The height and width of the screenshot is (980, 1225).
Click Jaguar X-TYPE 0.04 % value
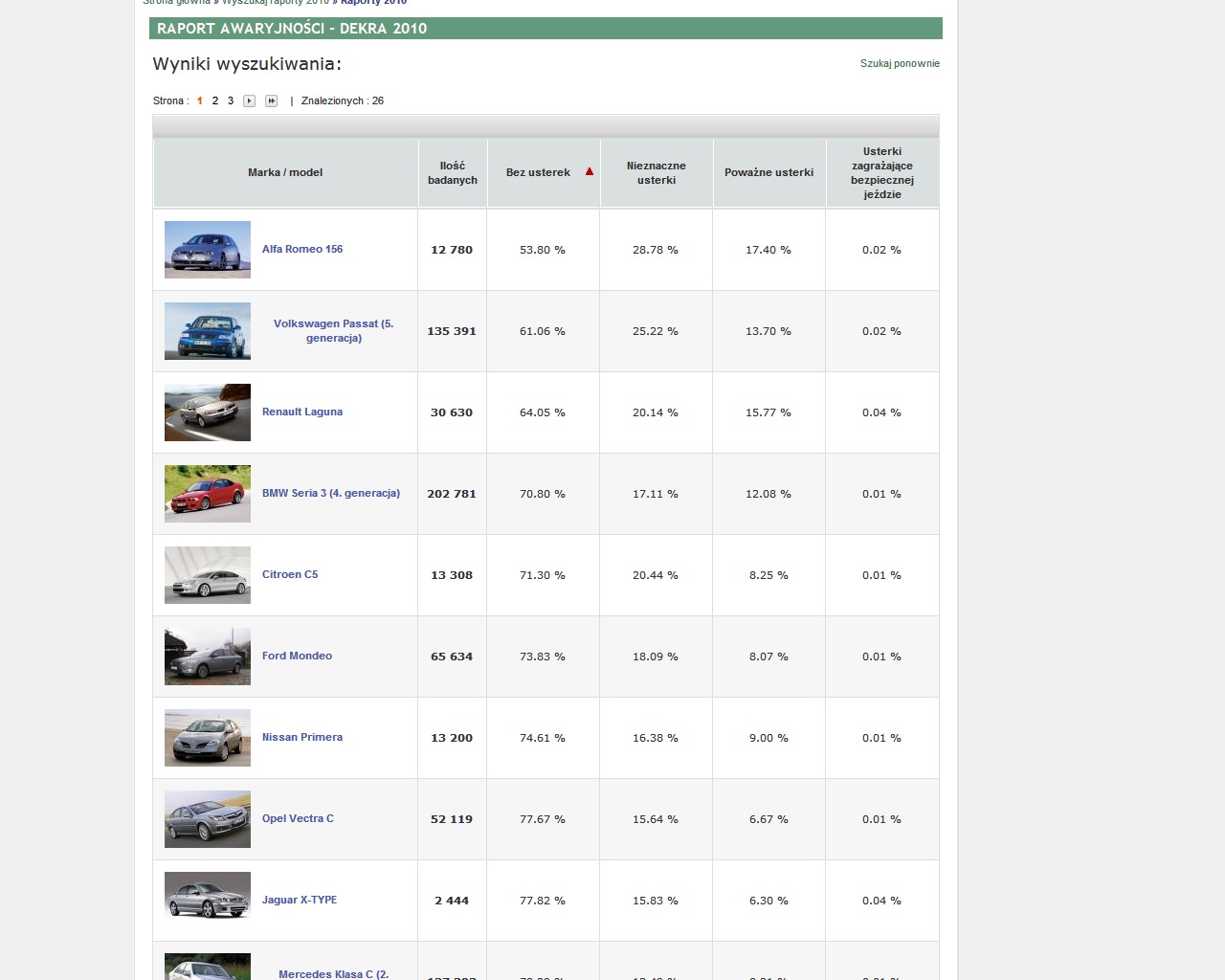coord(881,901)
